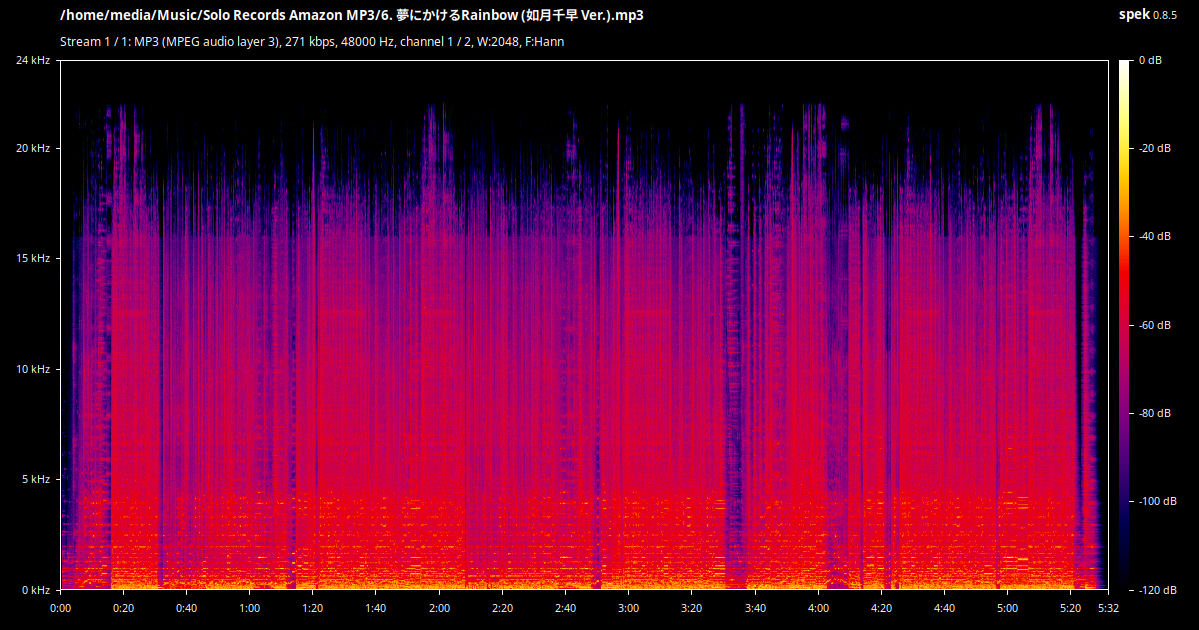Click the 0 dB scale label
This screenshot has height=630, width=1199.
pyautogui.click(x=1150, y=60)
